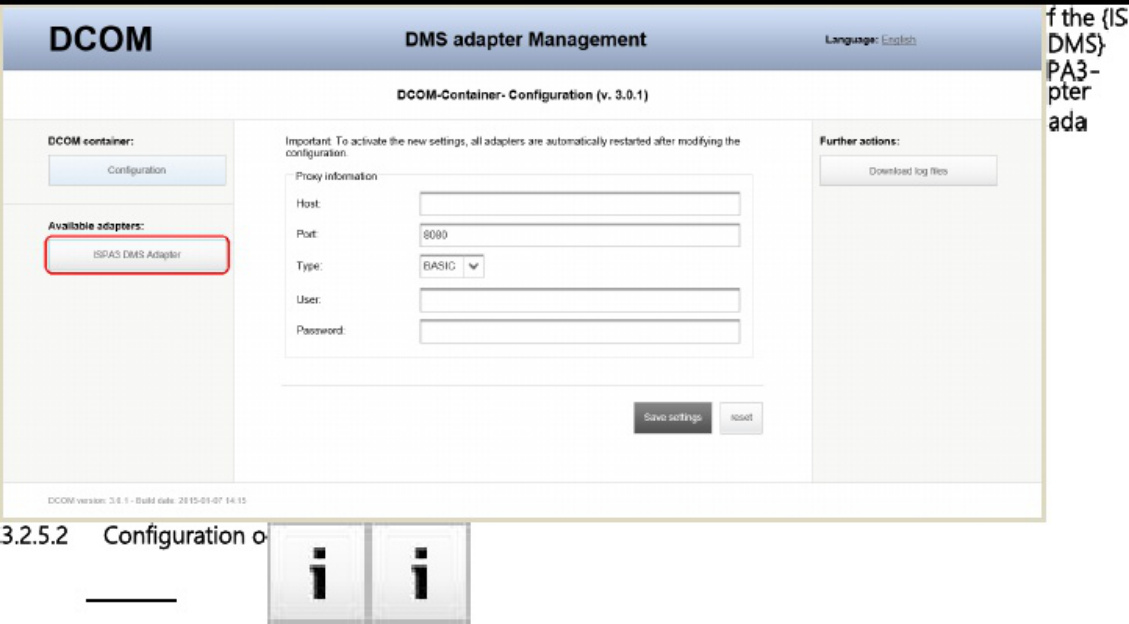This screenshot has height=624, width=1129.
Task: Click the 'DCOM container:' label
Action: tap(91, 141)
